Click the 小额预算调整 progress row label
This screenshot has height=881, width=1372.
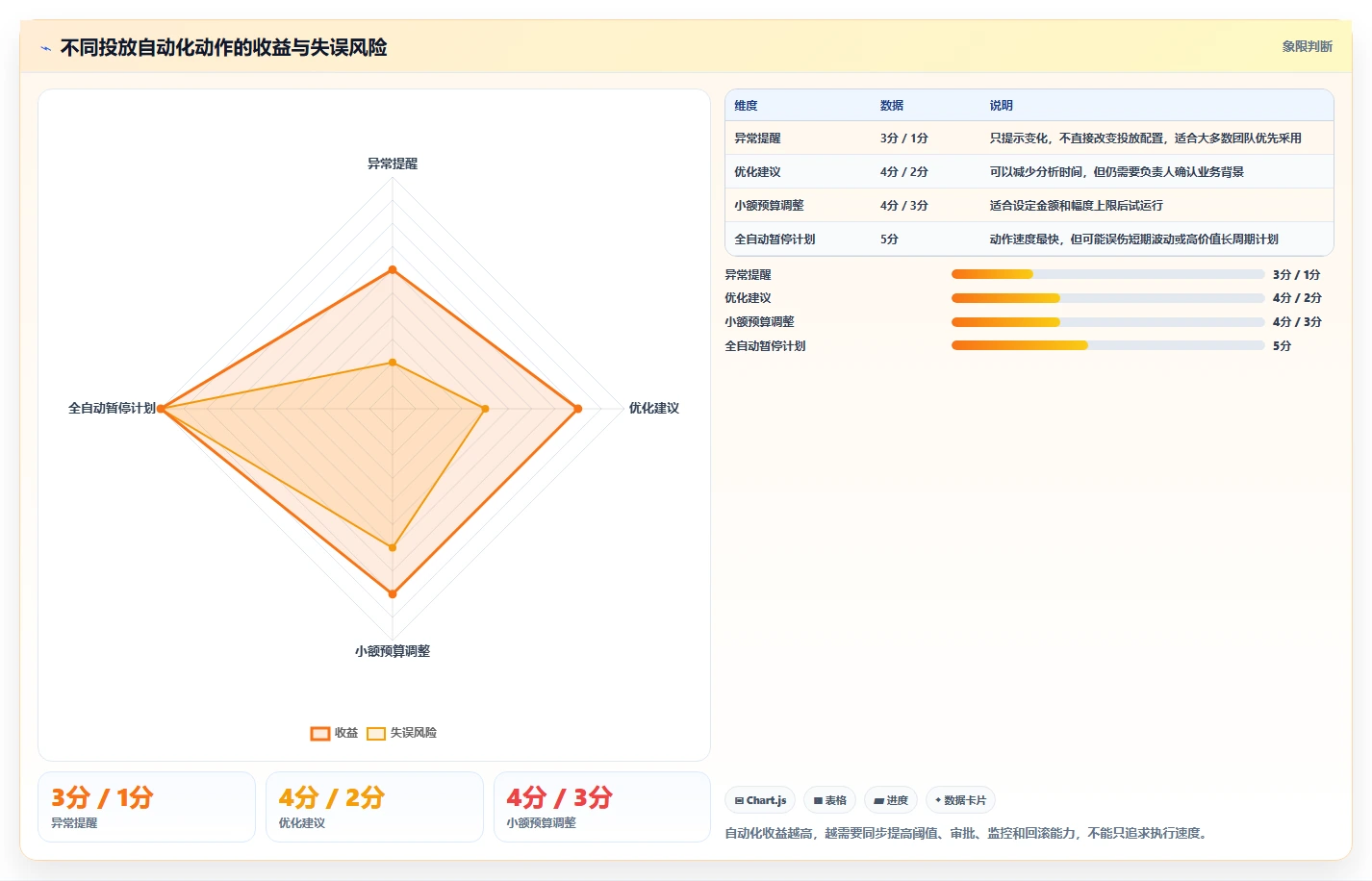759,322
